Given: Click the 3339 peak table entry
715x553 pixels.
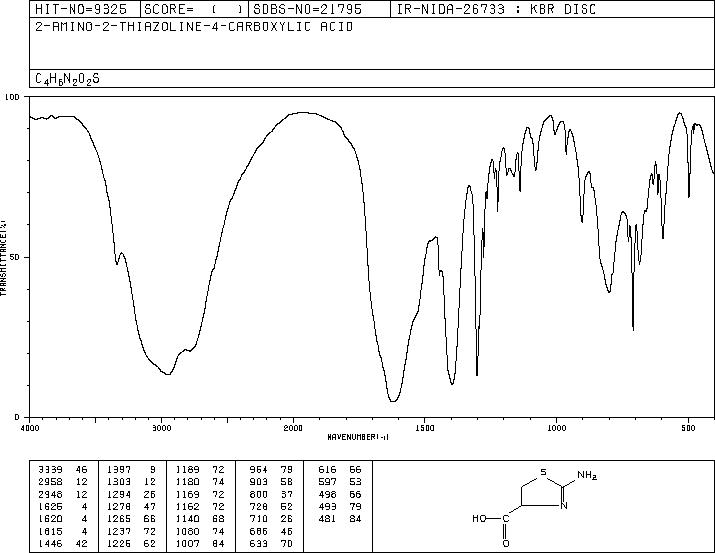Looking at the screenshot, I should [x=63, y=469].
